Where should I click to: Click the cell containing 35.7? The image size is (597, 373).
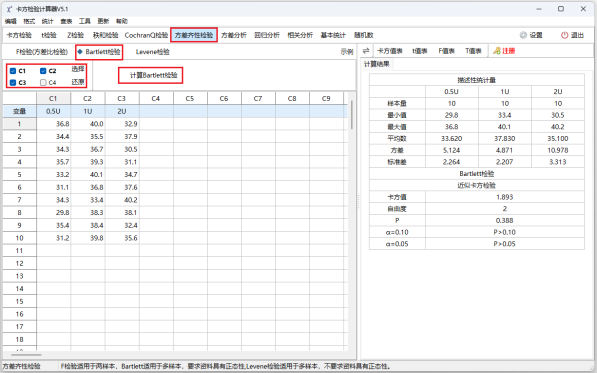coord(54,162)
